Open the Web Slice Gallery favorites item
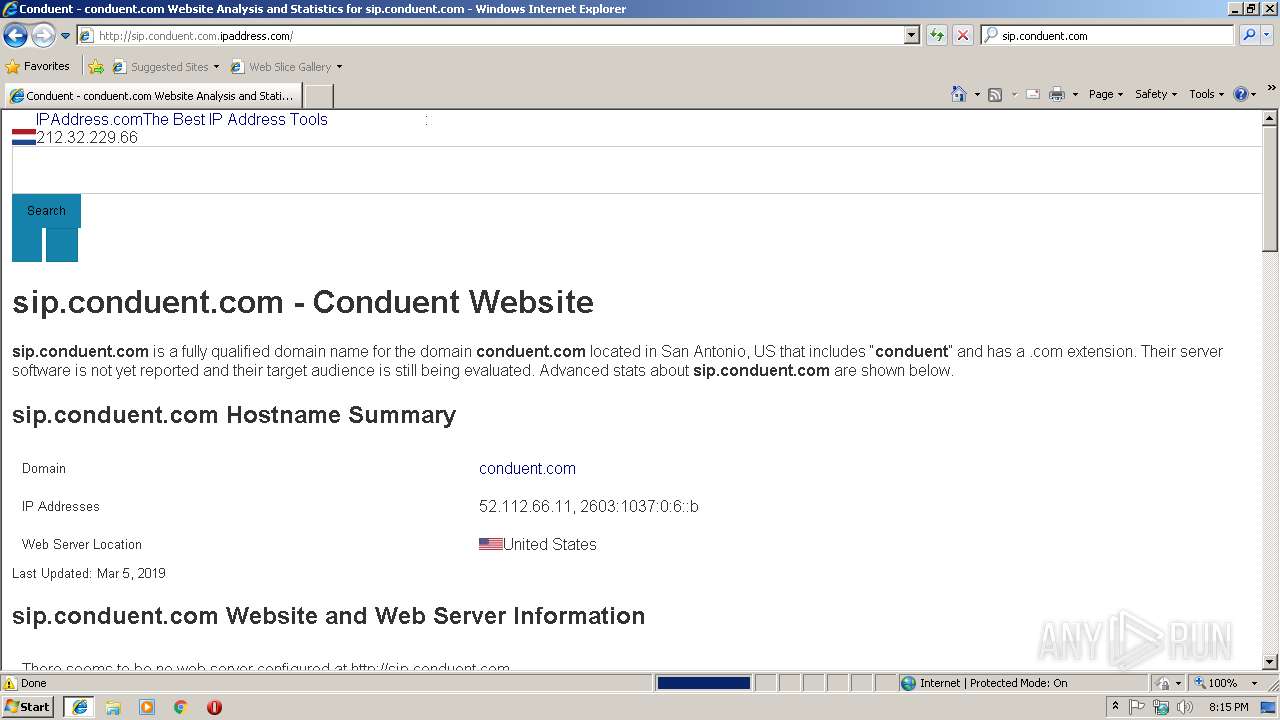The width and height of the screenshot is (1280, 720). click(x=286, y=67)
